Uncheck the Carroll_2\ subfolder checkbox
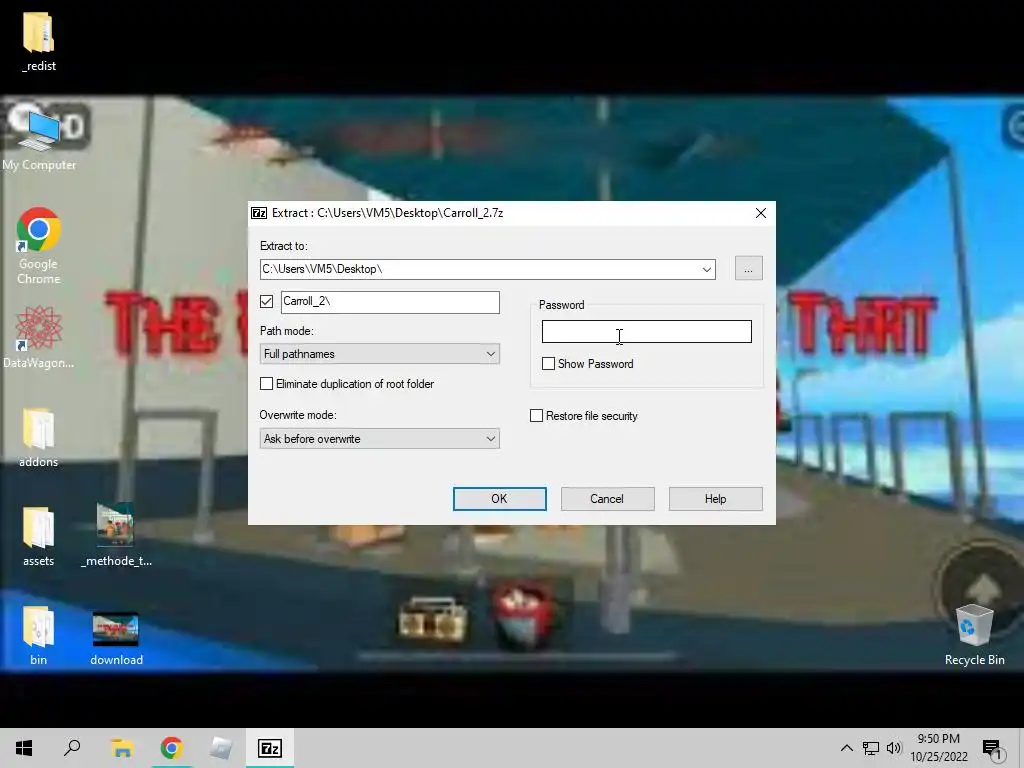 tap(266, 301)
